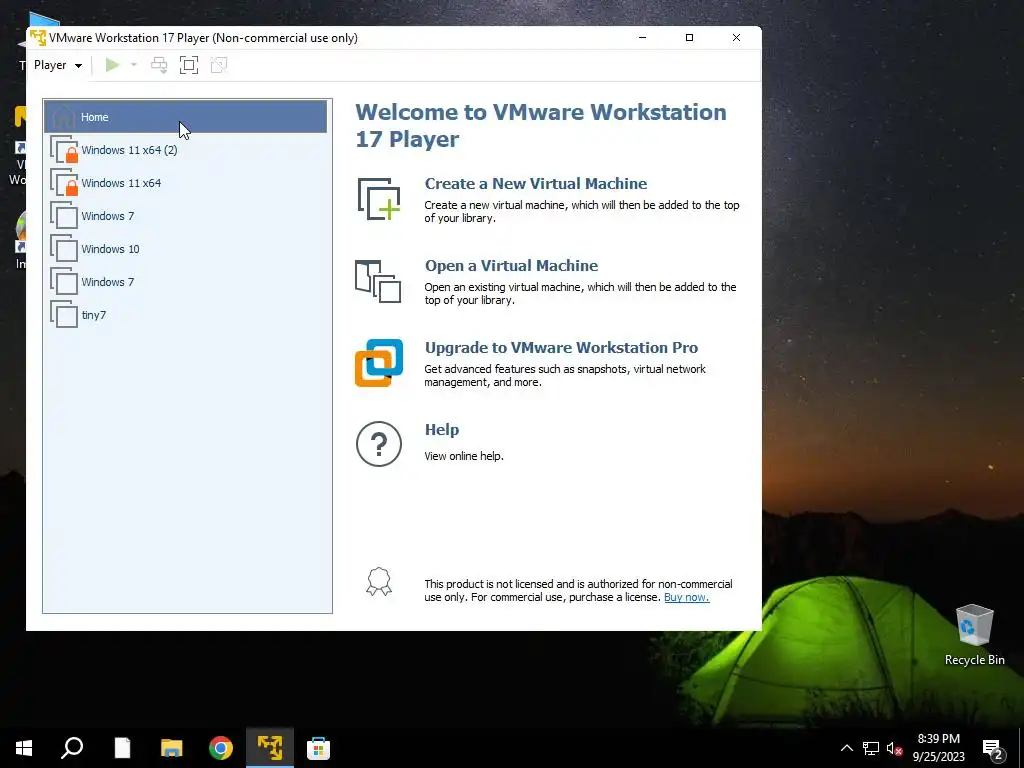Show hidden system tray icons

point(846,748)
